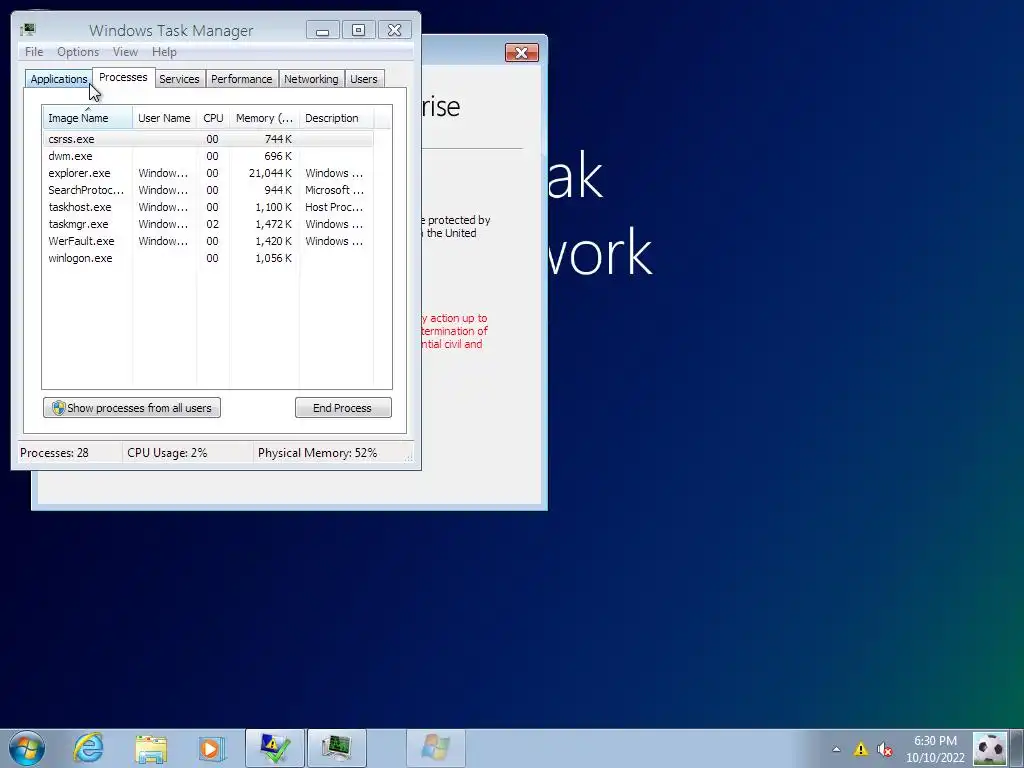The height and width of the screenshot is (768, 1024).
Task: Click the soccer ball user icon
Action: pyautogui.click(x=990, y=748)
